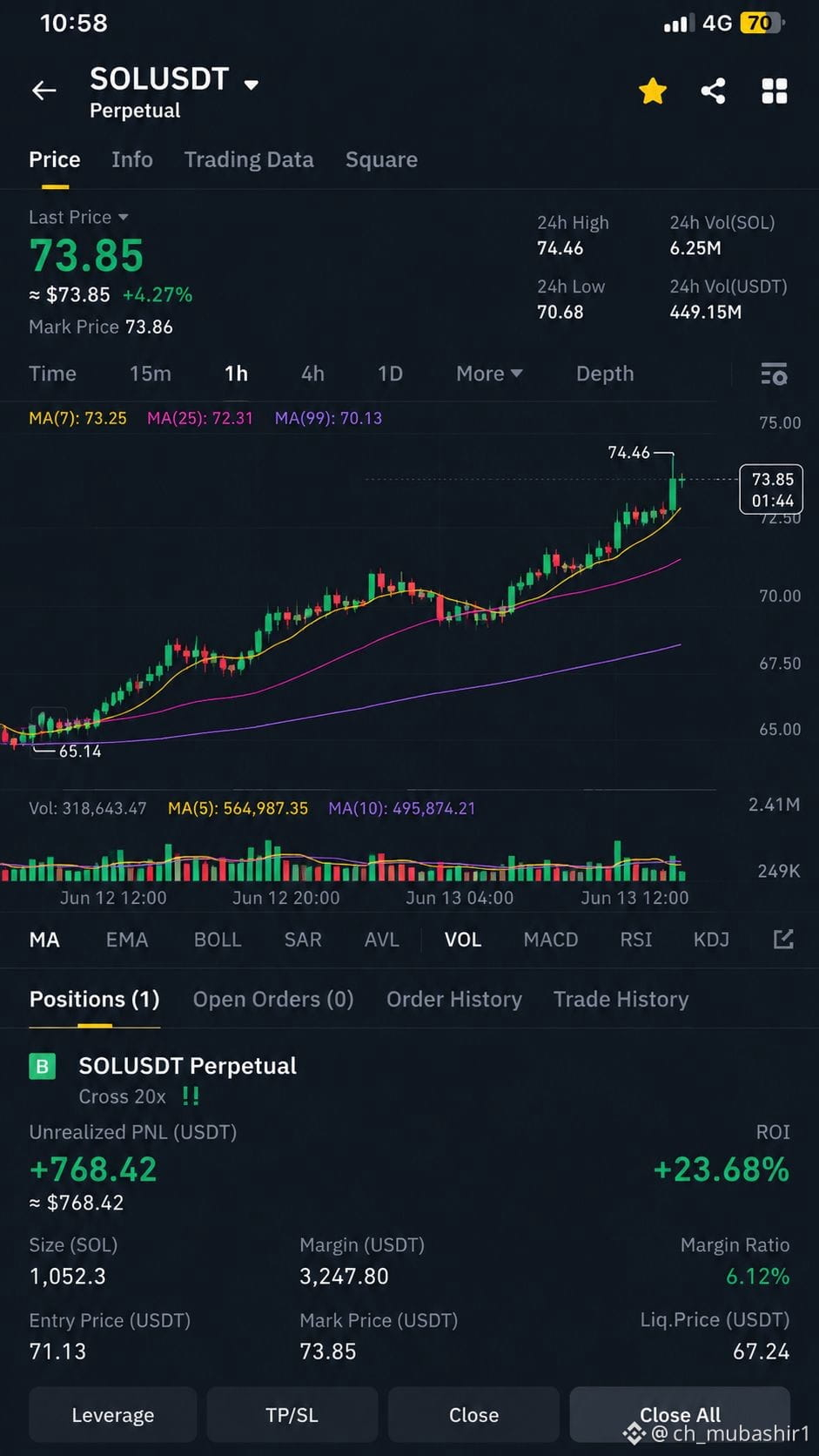This screenshot has width=819, height=1456.
Task: Toggle the yellow favorite star
Action: tap(653, 91)
